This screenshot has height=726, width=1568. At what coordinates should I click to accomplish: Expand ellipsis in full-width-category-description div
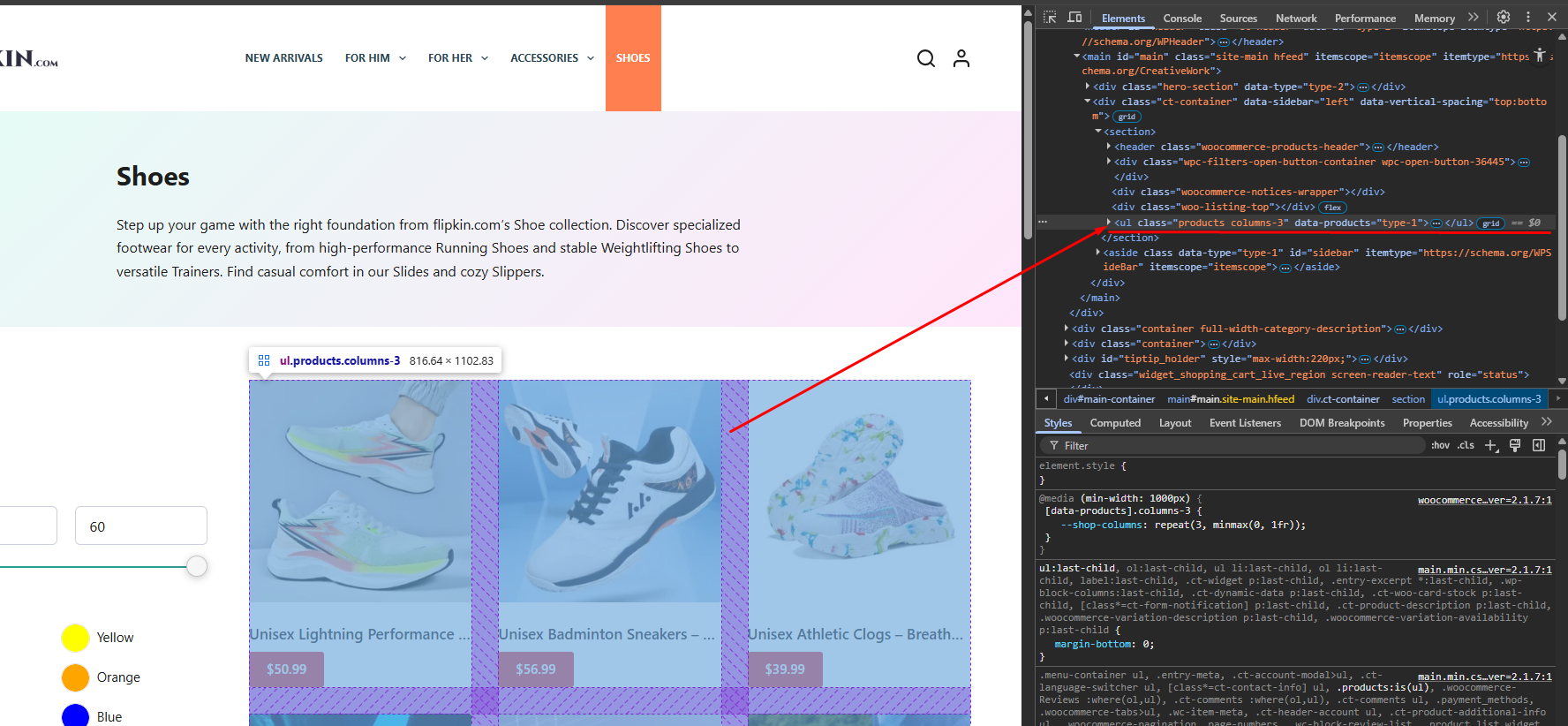[x=1400, y=329]
